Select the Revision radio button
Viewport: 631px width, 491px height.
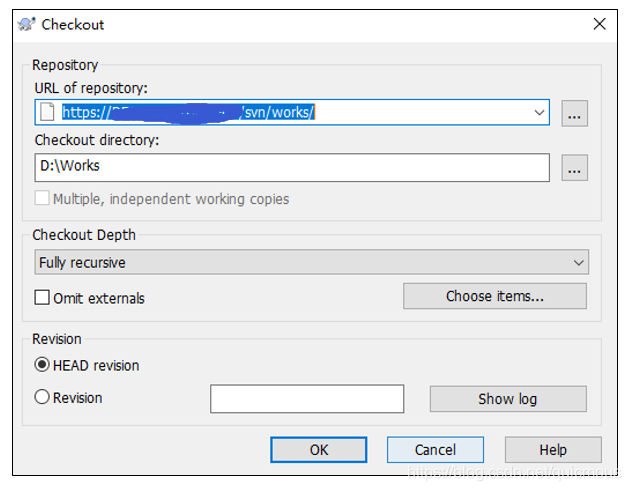(x=42, y=397)
